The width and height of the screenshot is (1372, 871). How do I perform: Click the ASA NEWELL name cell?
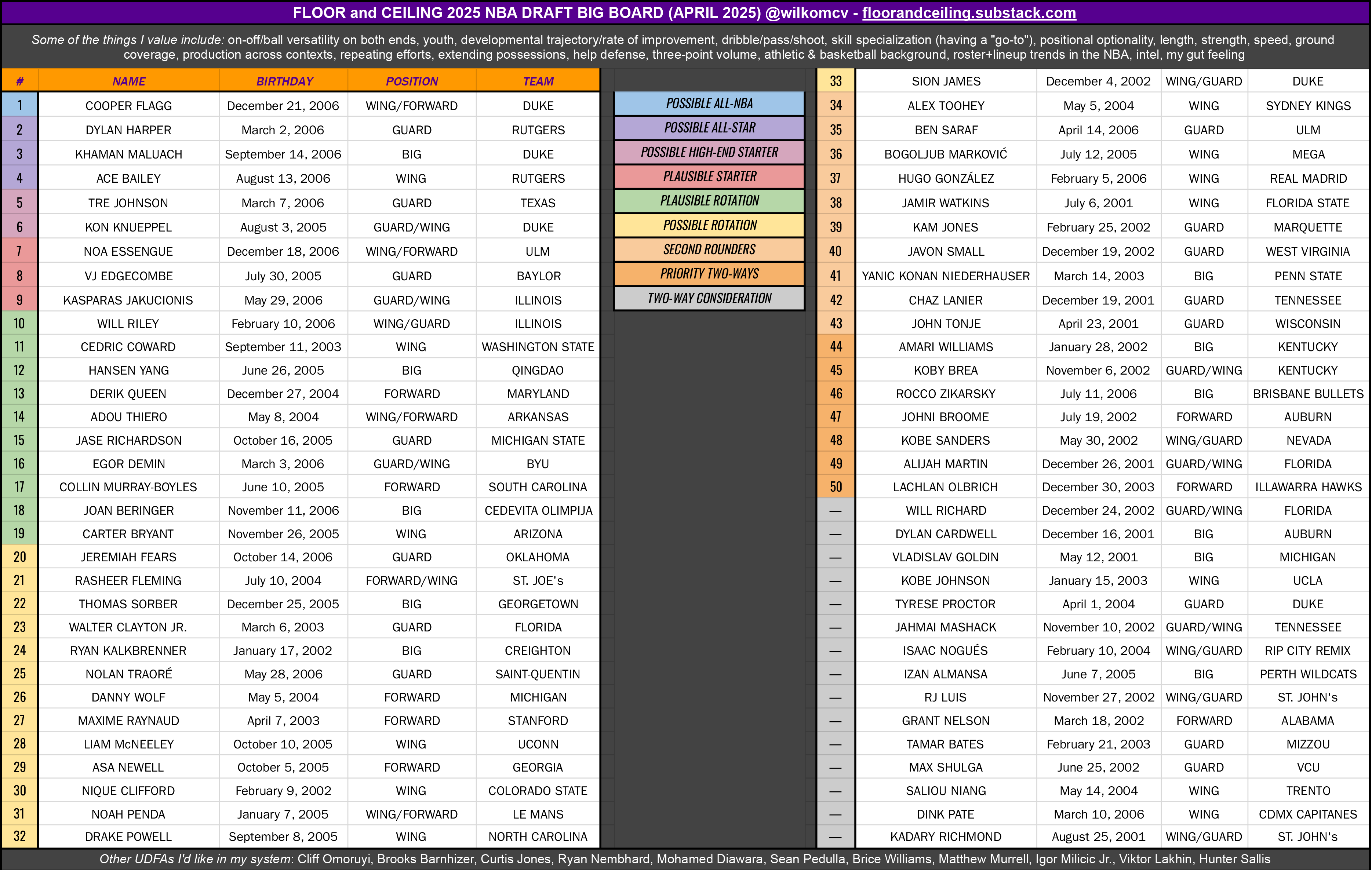point(129,767)
